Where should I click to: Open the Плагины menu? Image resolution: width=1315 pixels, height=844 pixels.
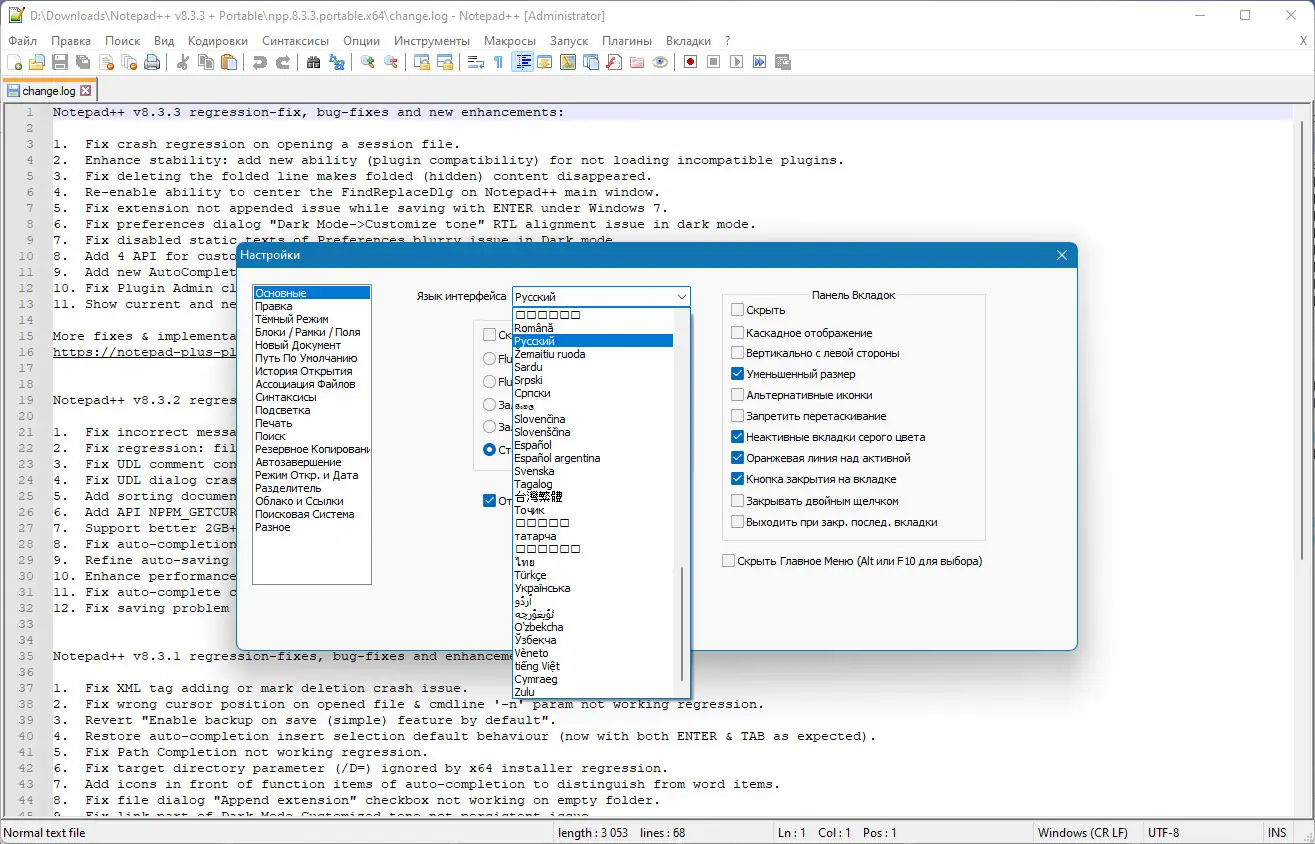point(627,41)
